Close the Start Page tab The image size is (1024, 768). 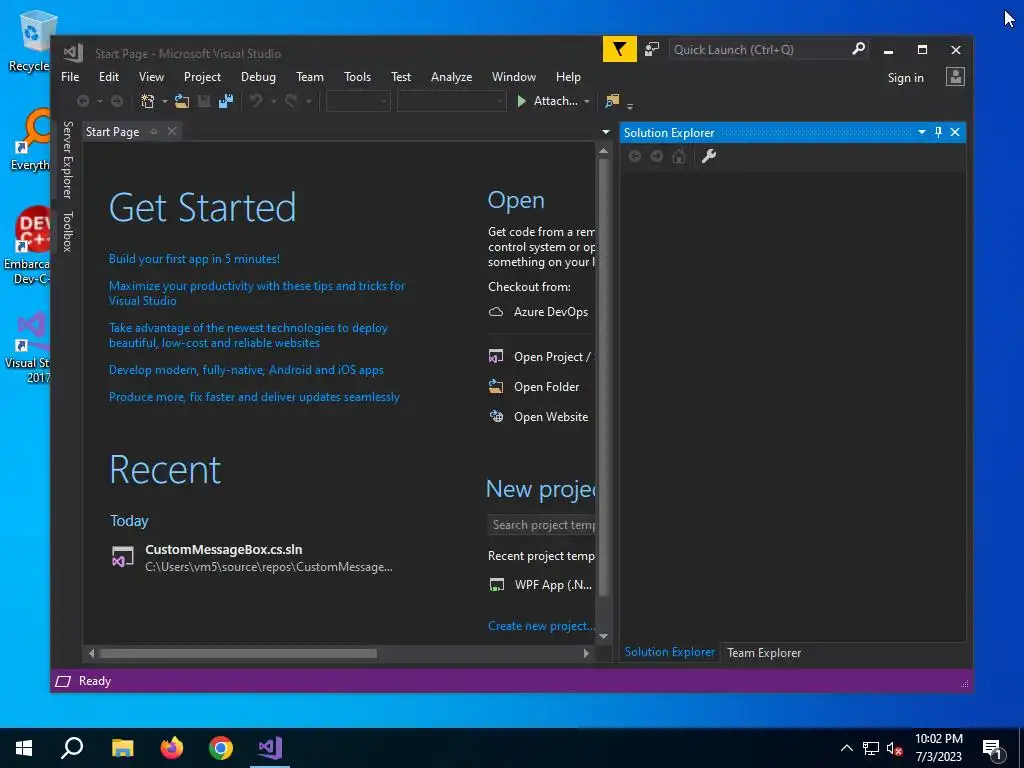(172, 131)
